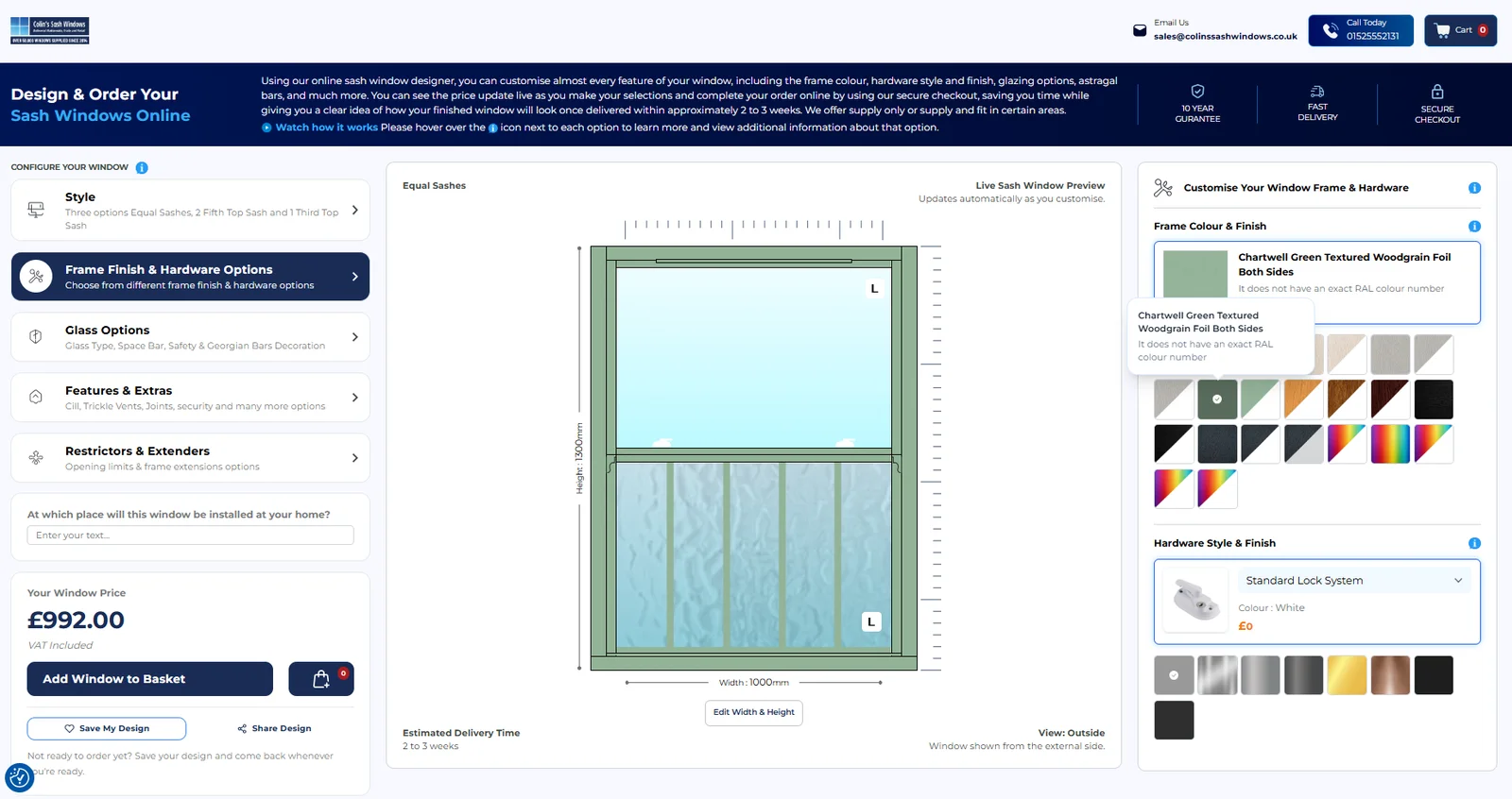Screen dimensions: 1512x799
Task: Click the basket icon button beside Add Window
Action: [x=321, y=679]
